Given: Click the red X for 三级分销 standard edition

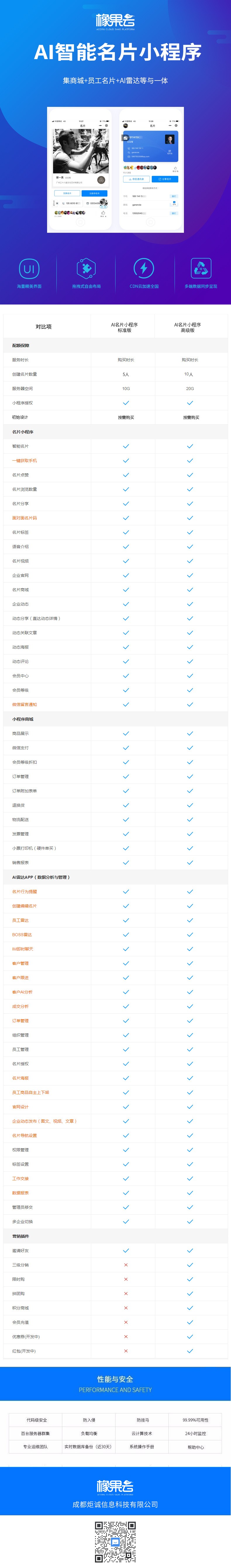Looking at the screenshot, I should 126,1265.
